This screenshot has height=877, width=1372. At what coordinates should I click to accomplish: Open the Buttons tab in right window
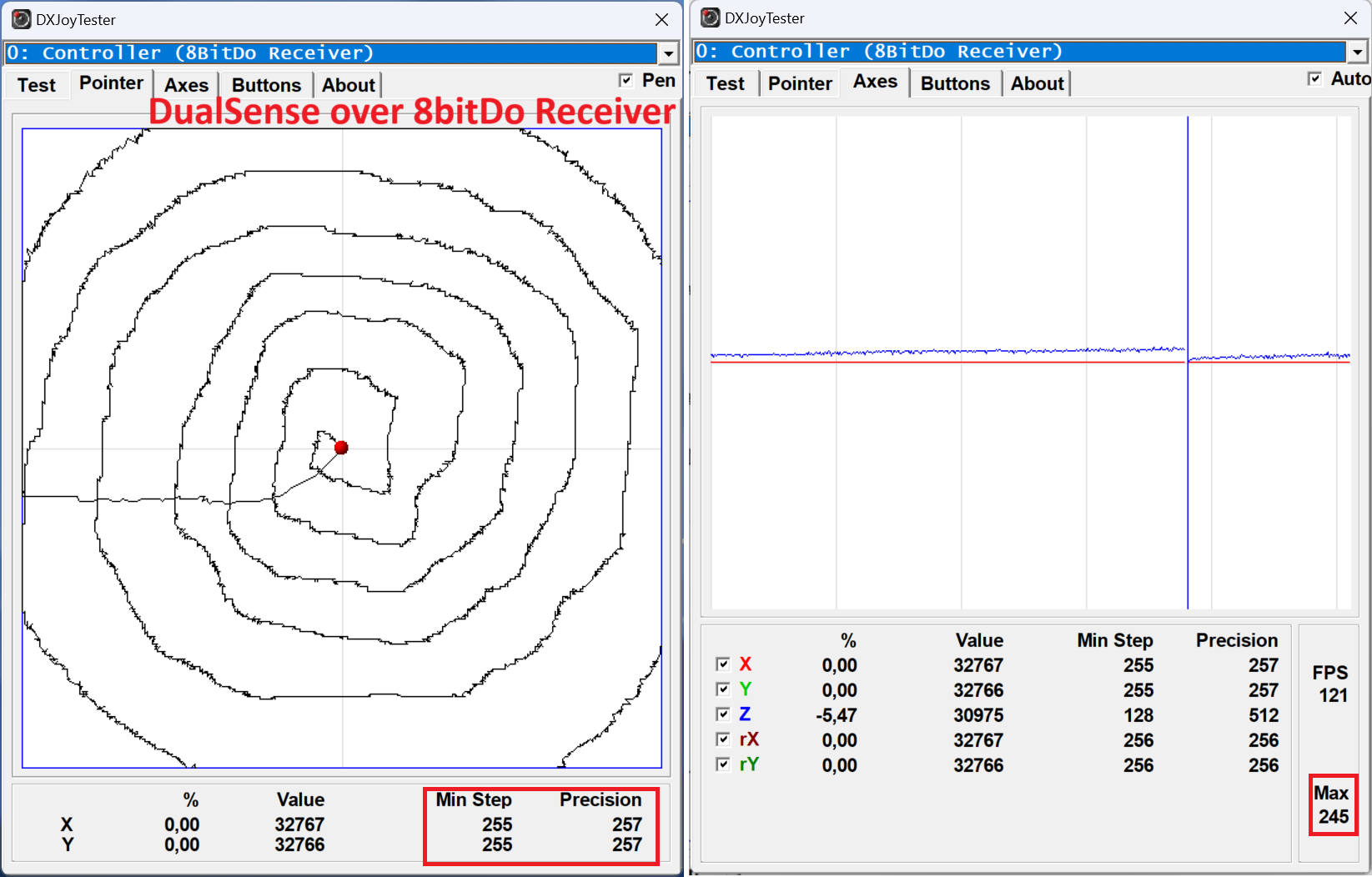pyautogui.click(x=955, y=83)
